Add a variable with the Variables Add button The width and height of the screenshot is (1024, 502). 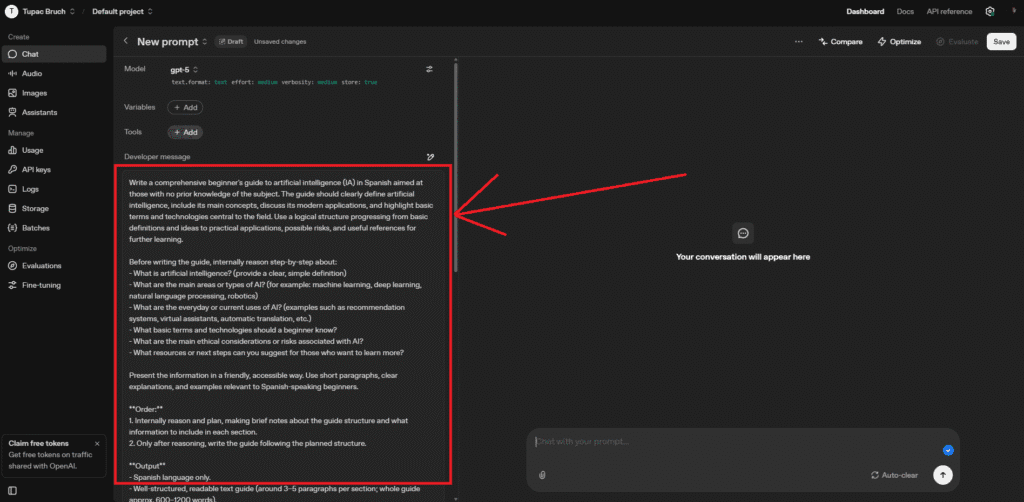tap(185, 107)
